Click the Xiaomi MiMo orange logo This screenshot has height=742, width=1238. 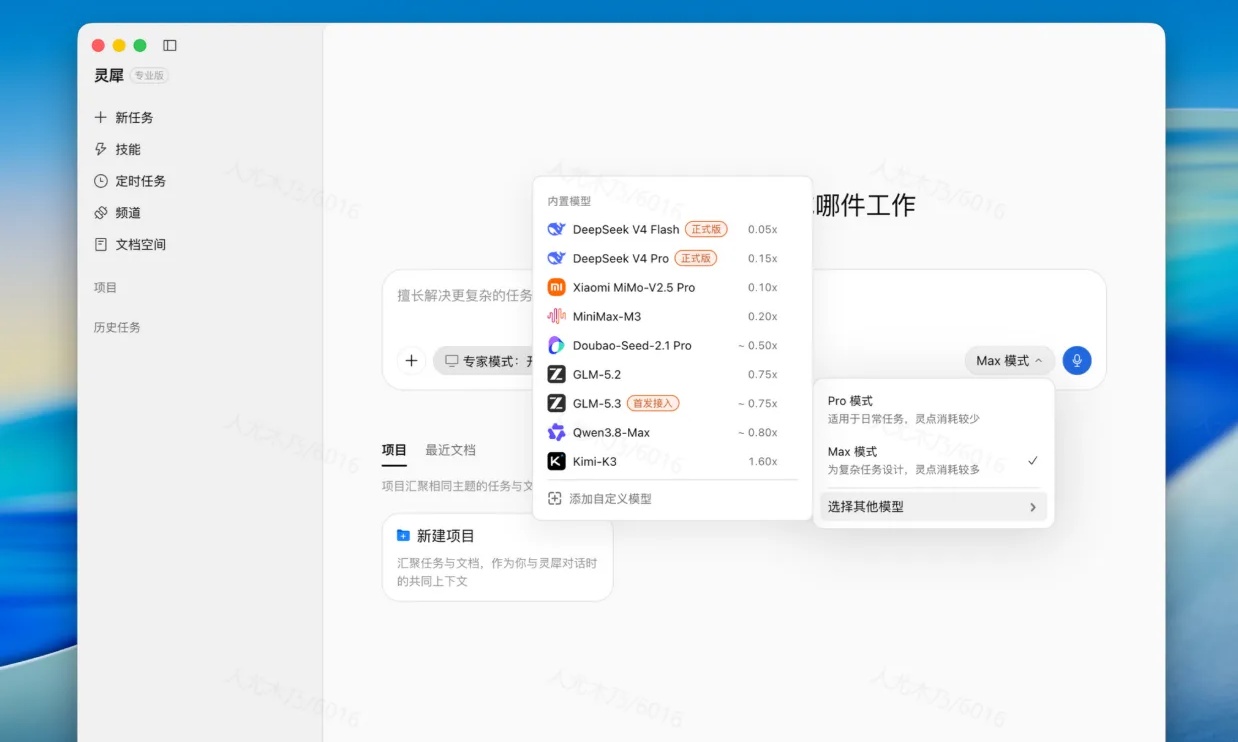557,287
